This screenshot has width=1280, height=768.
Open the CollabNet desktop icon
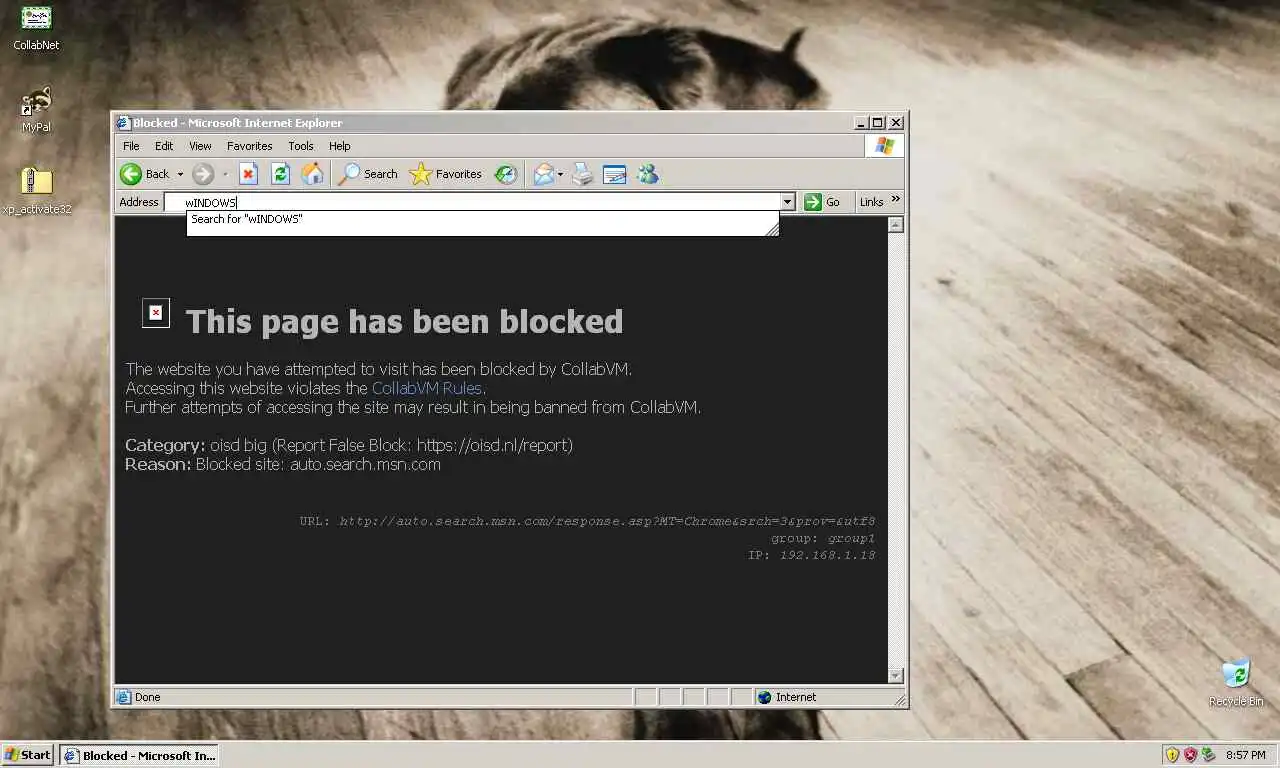[x=36, y=28]
